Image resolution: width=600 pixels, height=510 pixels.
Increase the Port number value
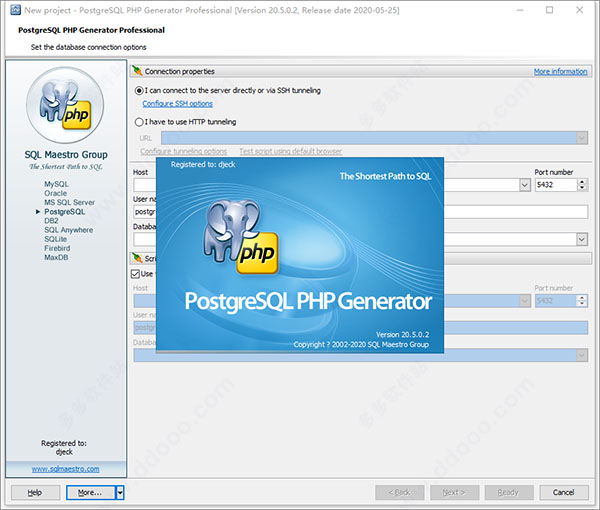click(x=582, y=182)
